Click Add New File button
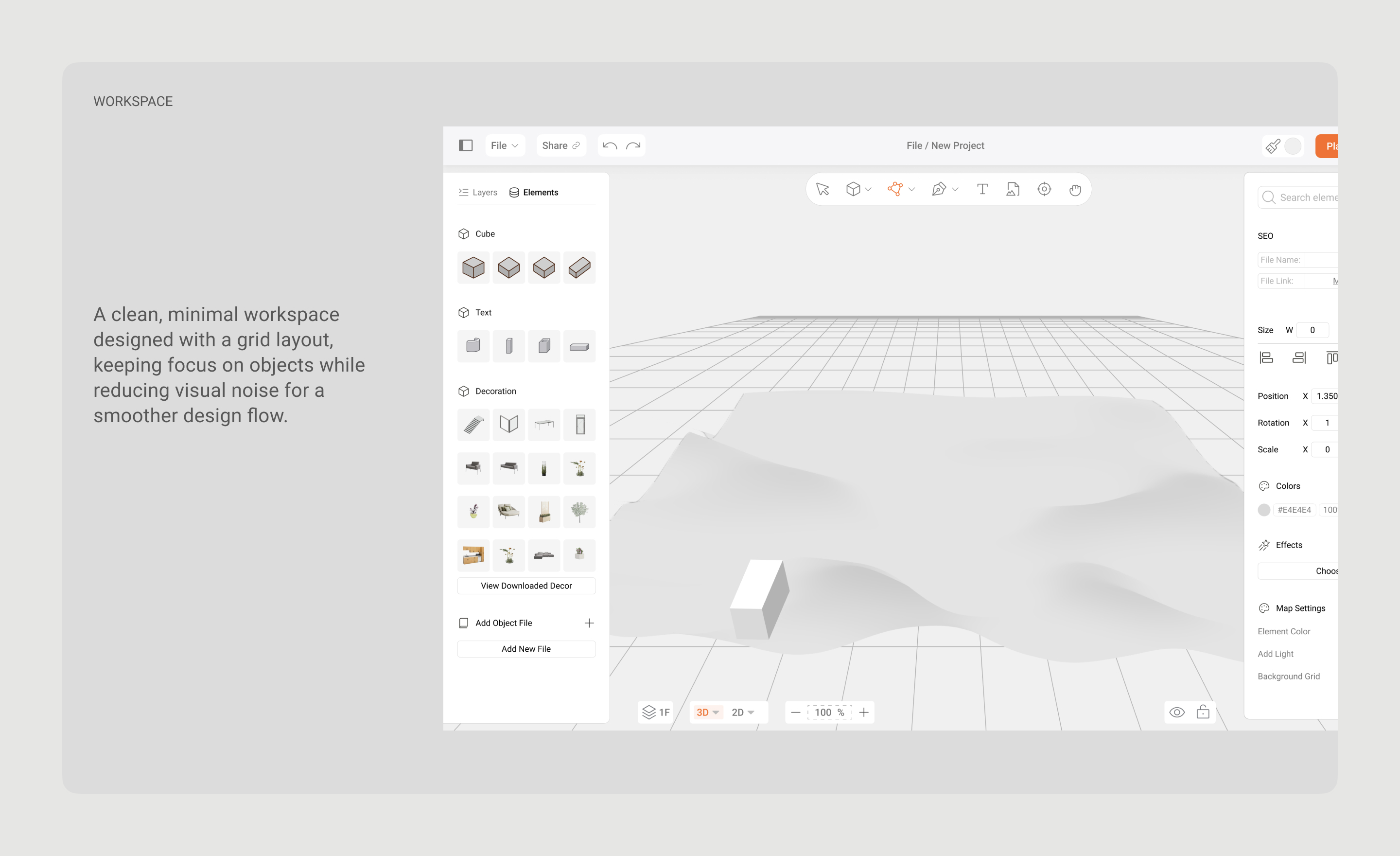Image resolution: width=1400 pixels, height=856 pixels. (x=526, y=648)
